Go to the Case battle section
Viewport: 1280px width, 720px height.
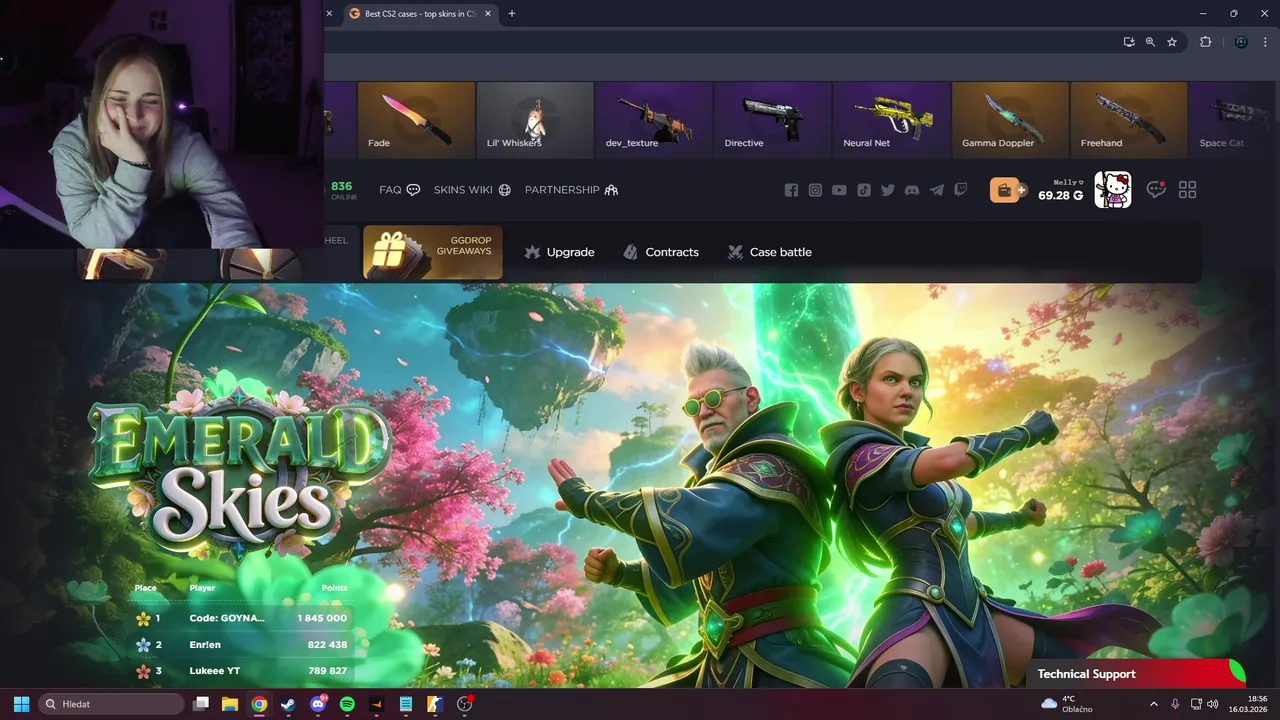769,252
